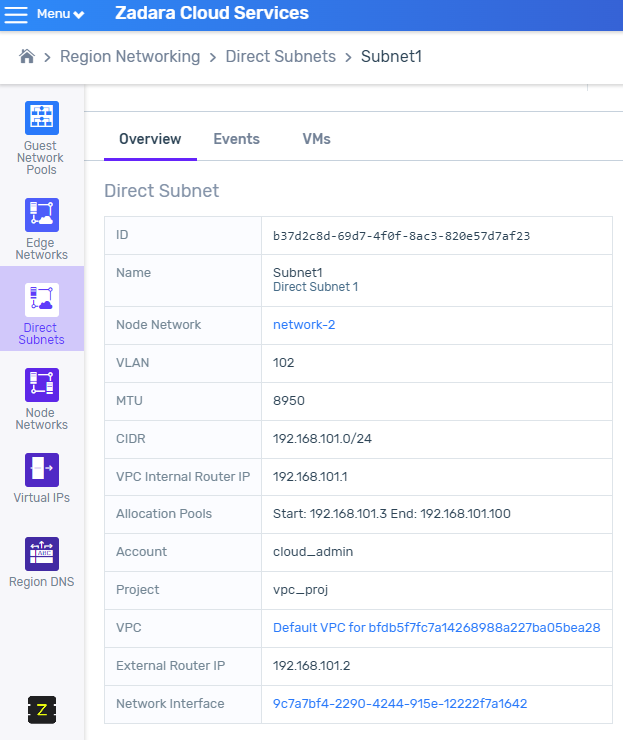Click the MTU value 8950
Image resolution: width=623 pixels, height=740 pixels.
coord(288,401)
